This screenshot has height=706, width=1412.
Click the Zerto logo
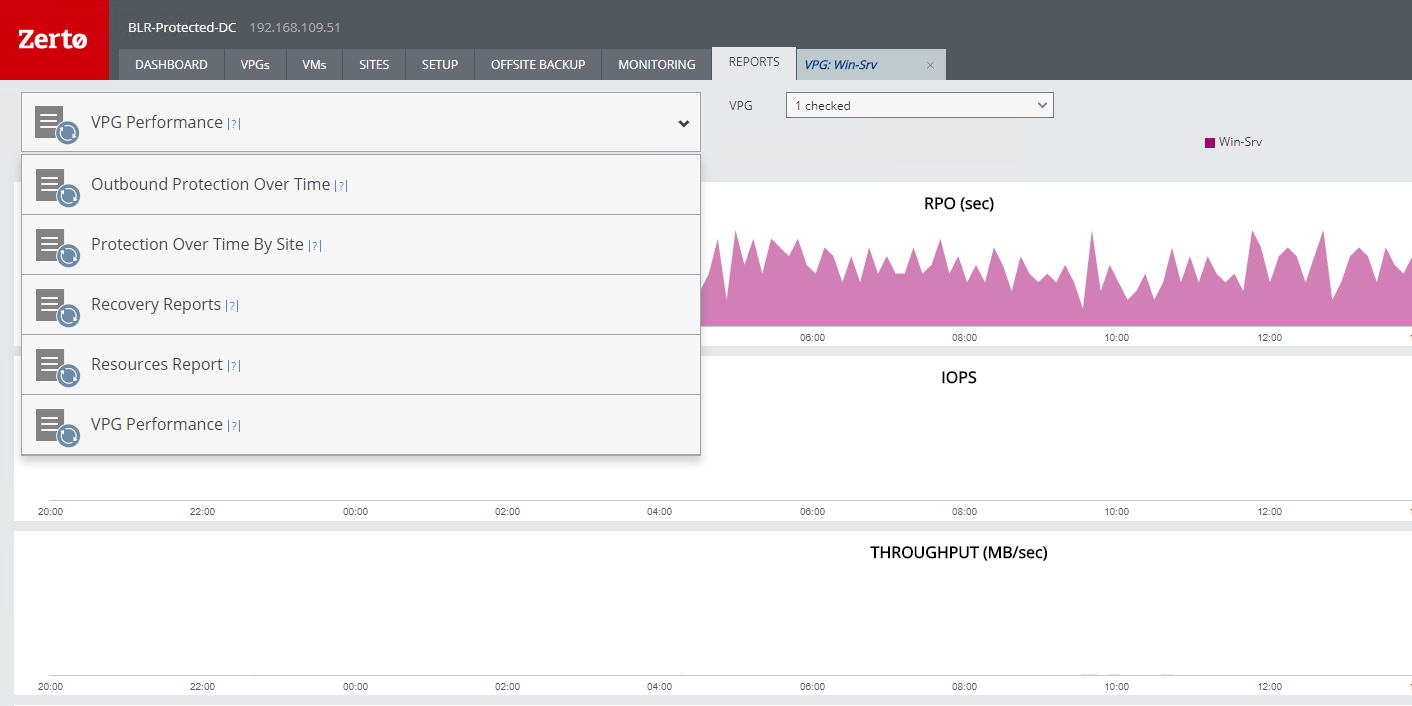tap(54, 40)
